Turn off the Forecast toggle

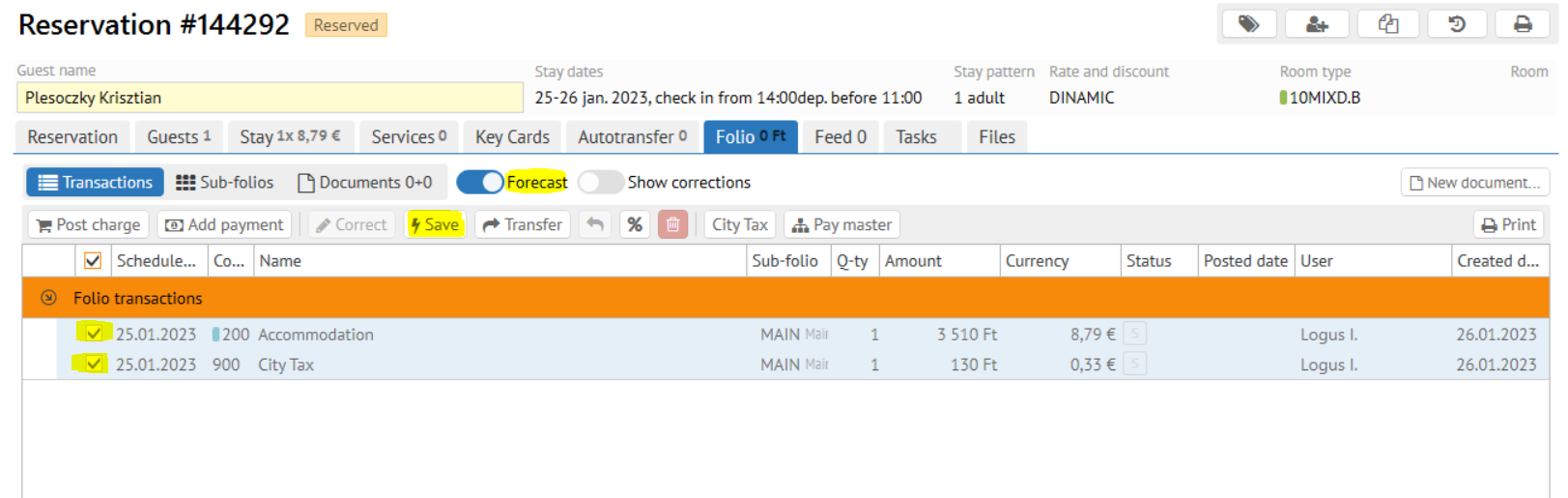click(x=480, y=182)
